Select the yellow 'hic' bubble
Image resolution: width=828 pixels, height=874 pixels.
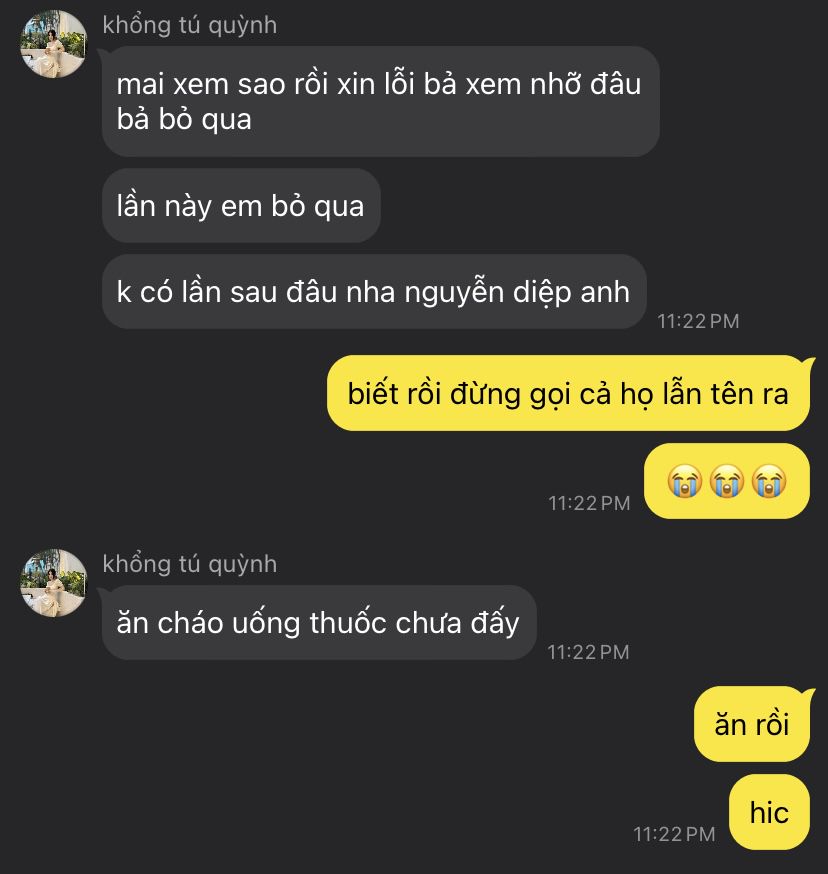point(769,812)
